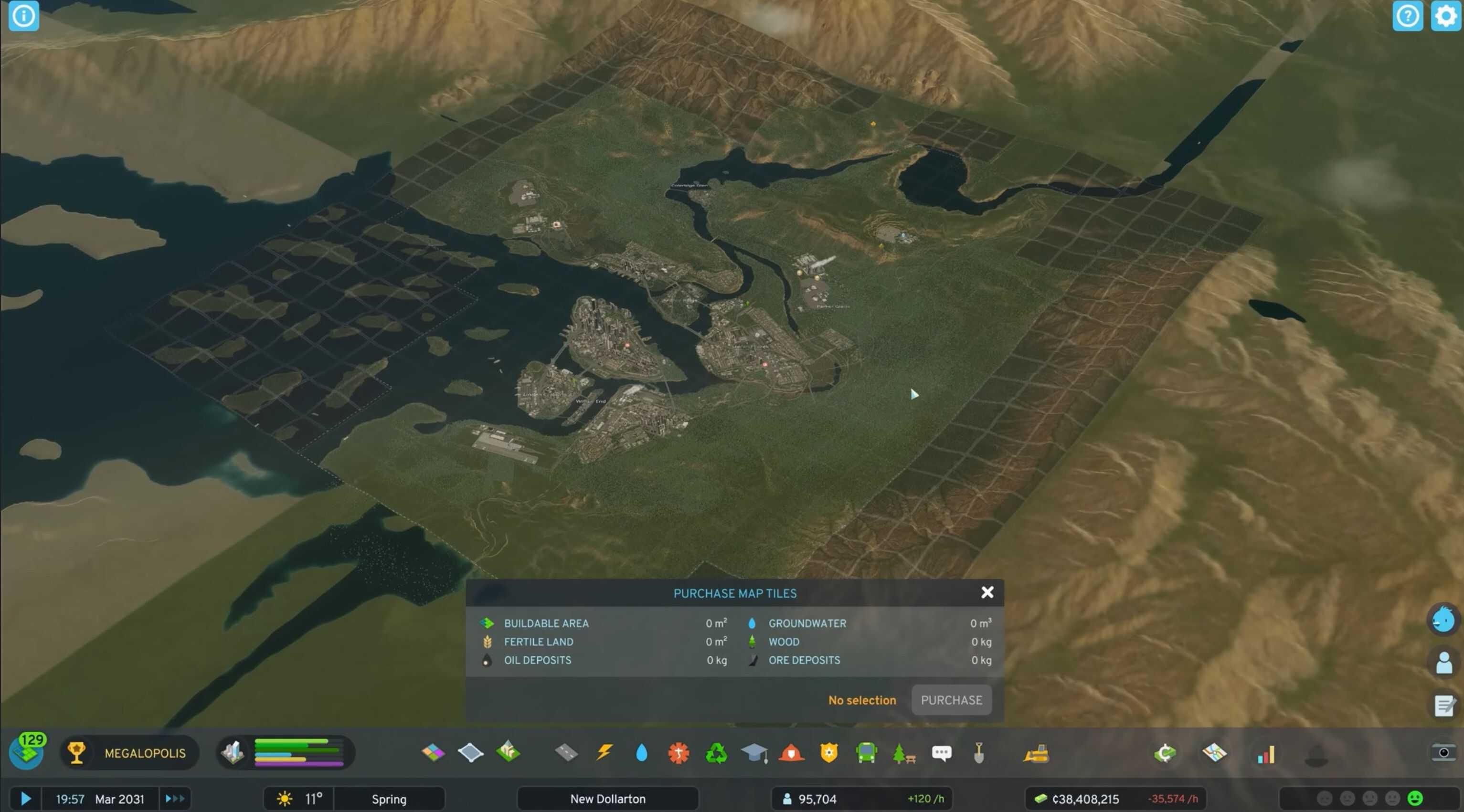This screenshot has width=1464, height=812.
Task: Click the green happy face indicator
Action: [1414, 798]
